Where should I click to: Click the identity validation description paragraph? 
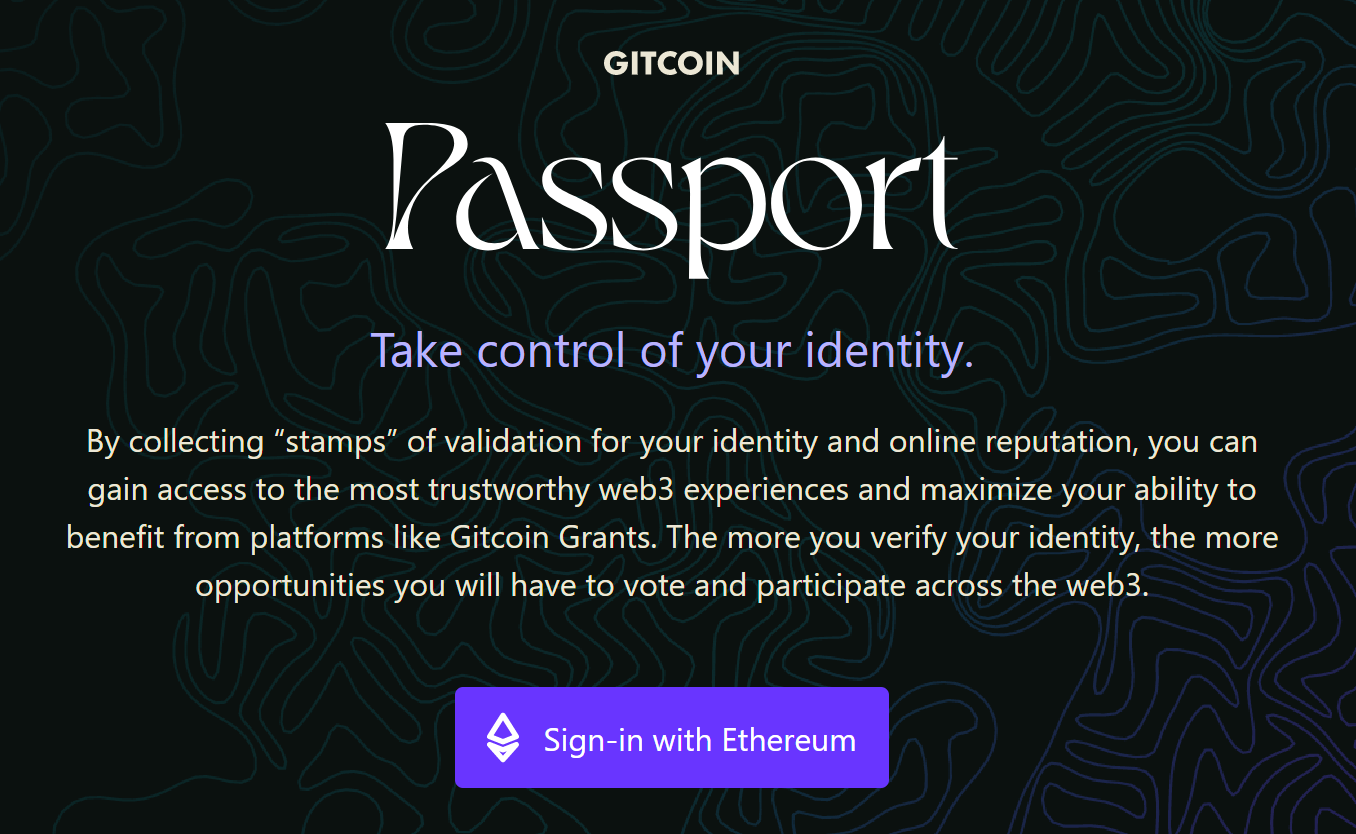tap(672, 513)
